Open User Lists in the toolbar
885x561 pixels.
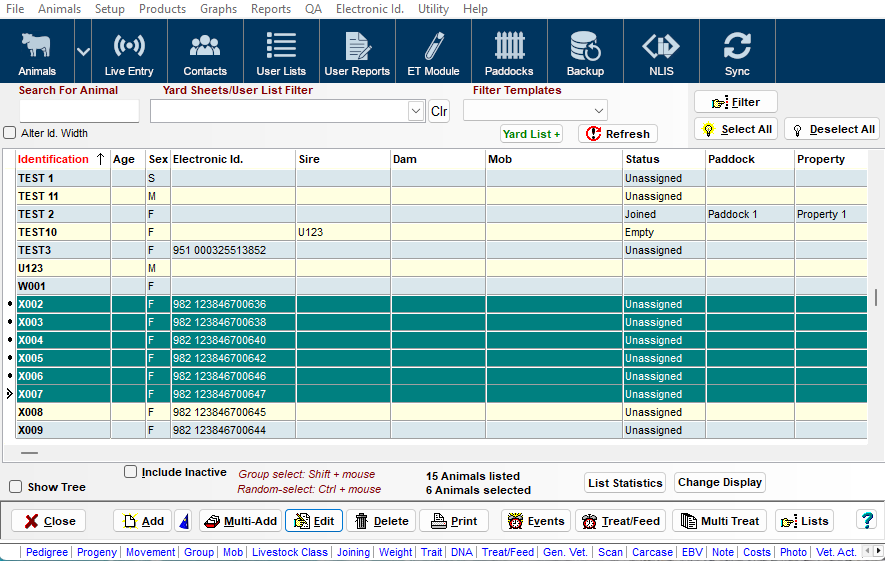[281, 54]
